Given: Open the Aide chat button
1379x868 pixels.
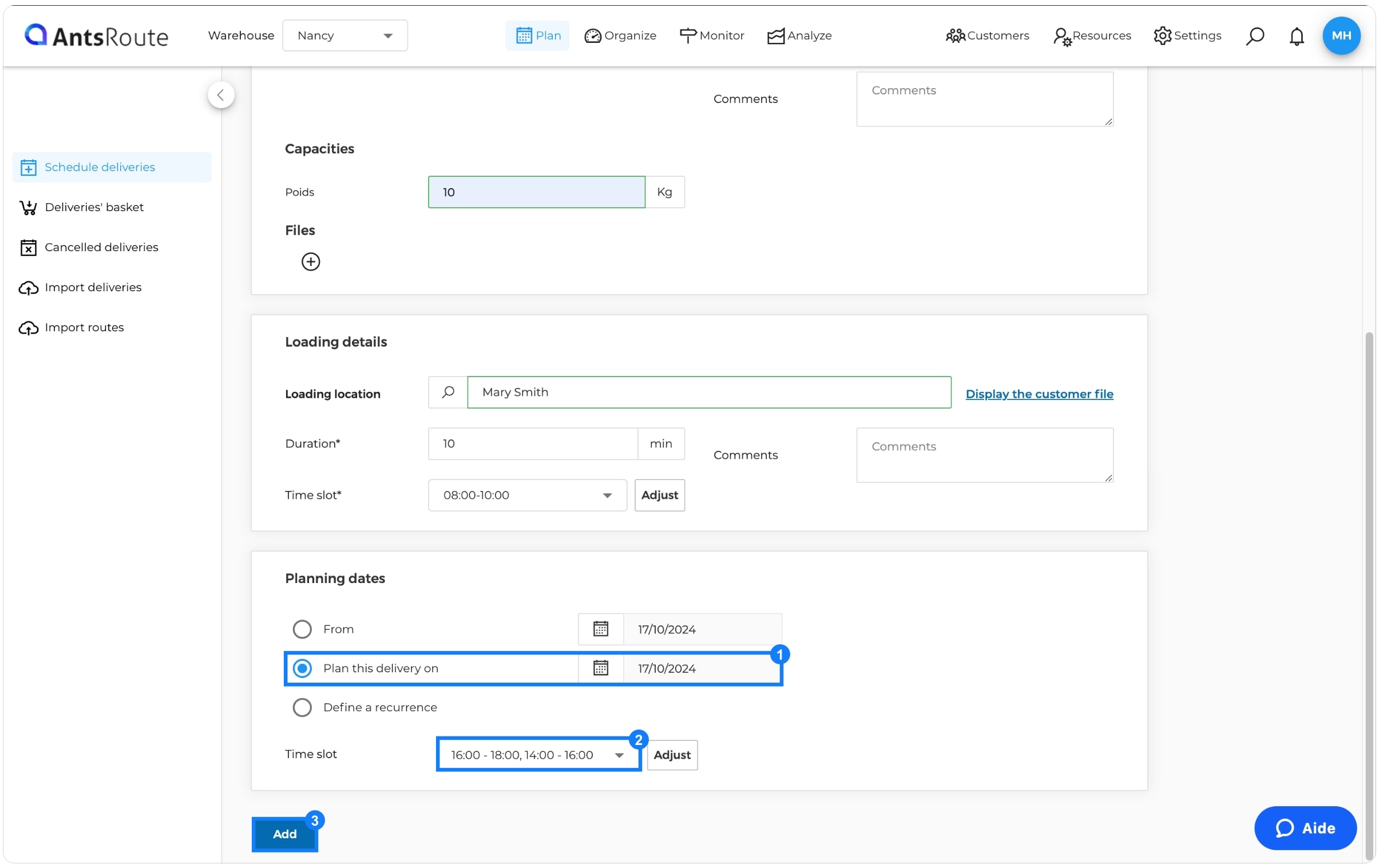Looking at the screenshot, I should coord(1305,828).
